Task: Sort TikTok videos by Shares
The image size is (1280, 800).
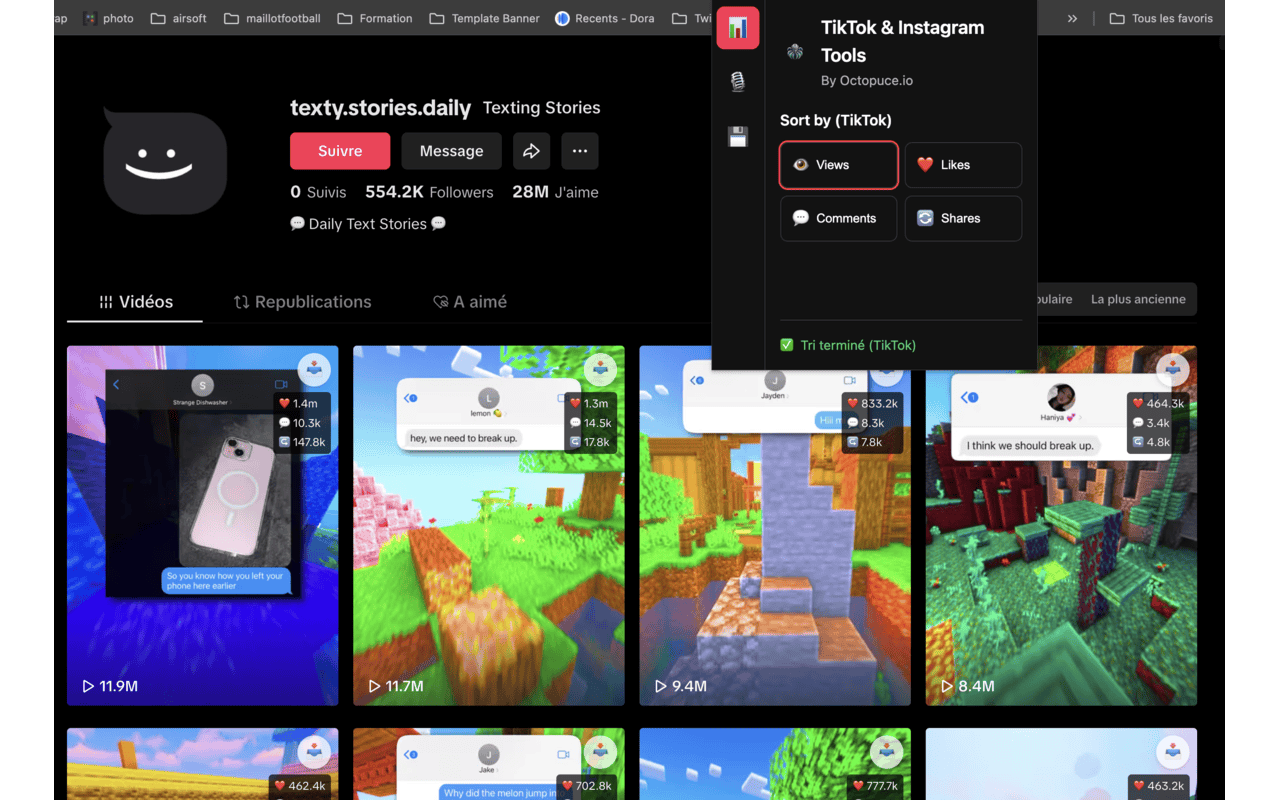Action: click(963, 218)
